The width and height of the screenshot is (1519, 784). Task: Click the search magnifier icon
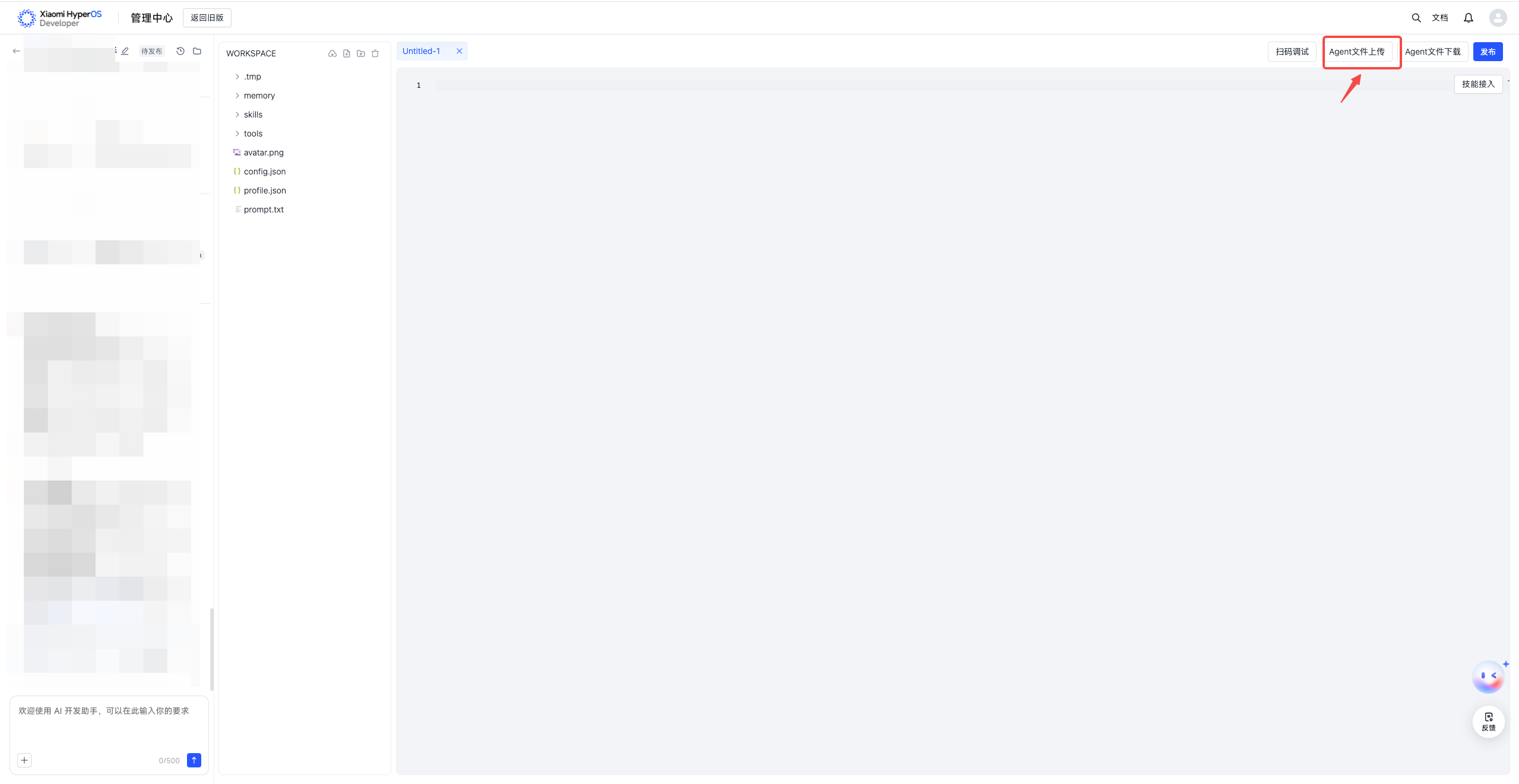(x=1416, y=18)
